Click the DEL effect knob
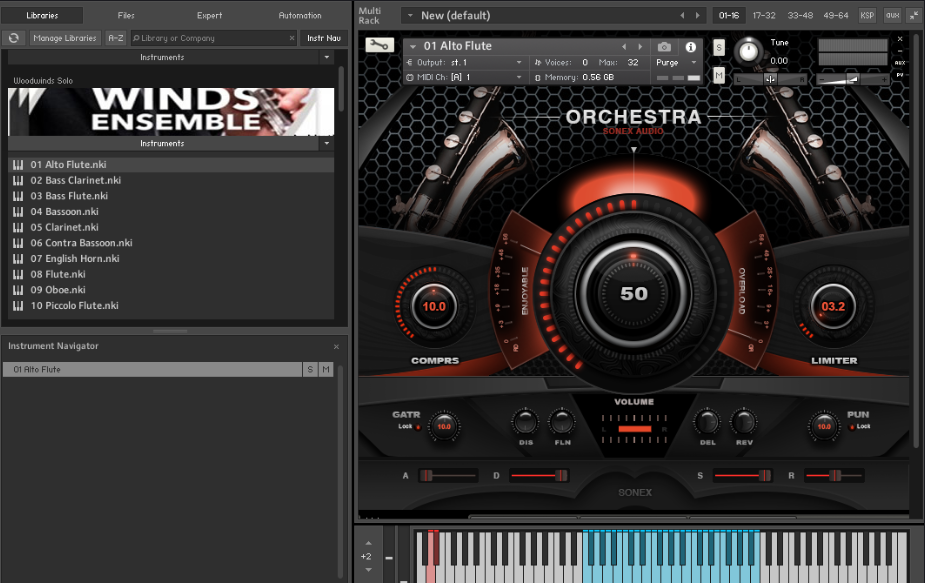This screenshot has height=583, width=925. [x=707, y=421]
